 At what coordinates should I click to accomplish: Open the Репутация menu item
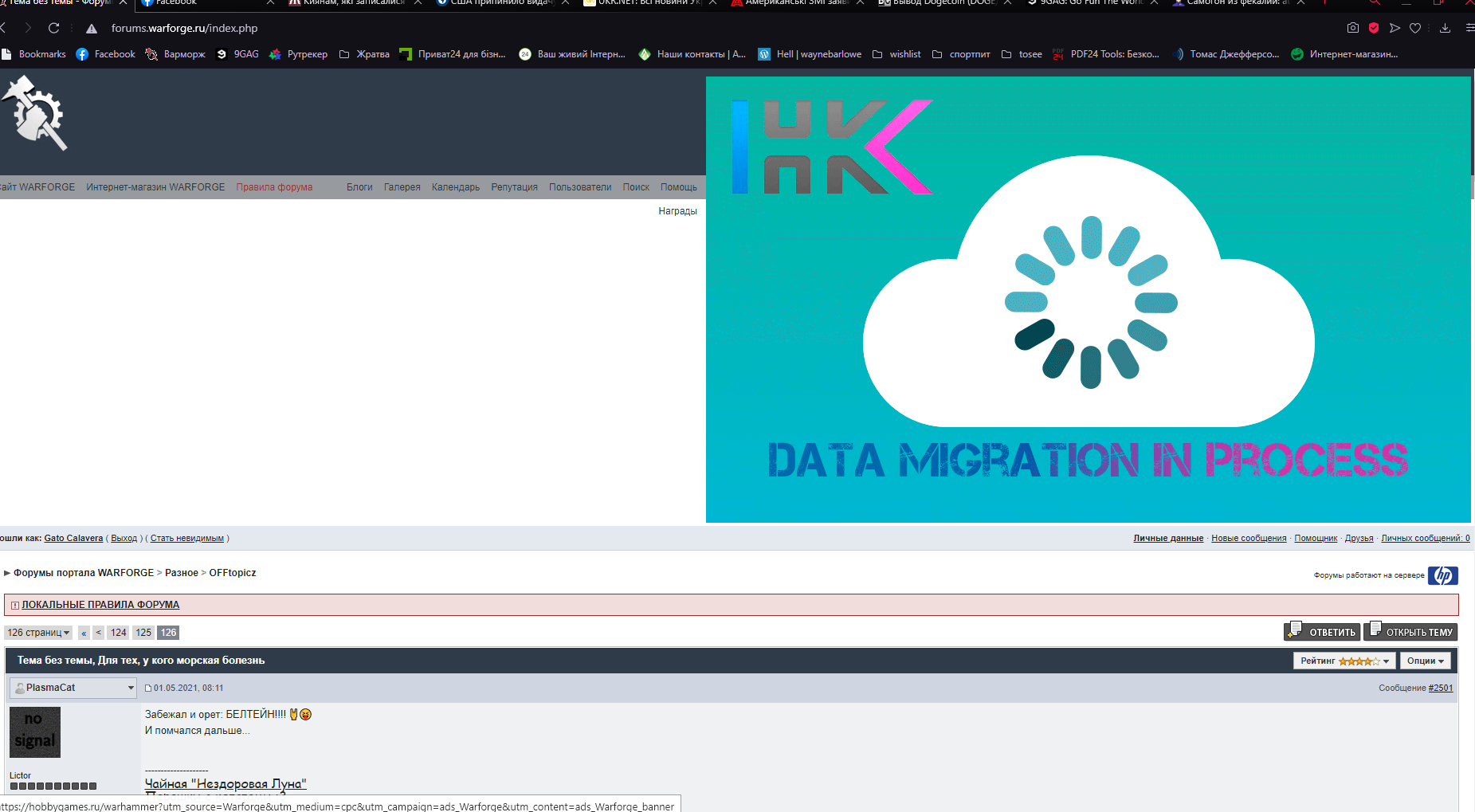point(514,187)
